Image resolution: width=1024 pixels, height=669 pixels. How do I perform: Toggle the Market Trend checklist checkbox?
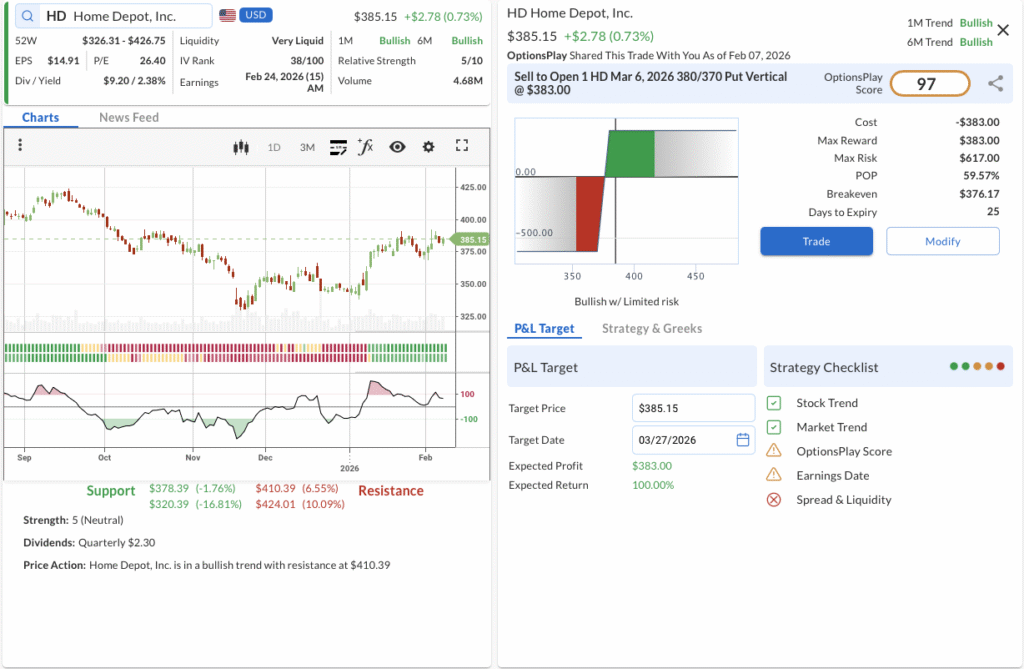(774, 427)
